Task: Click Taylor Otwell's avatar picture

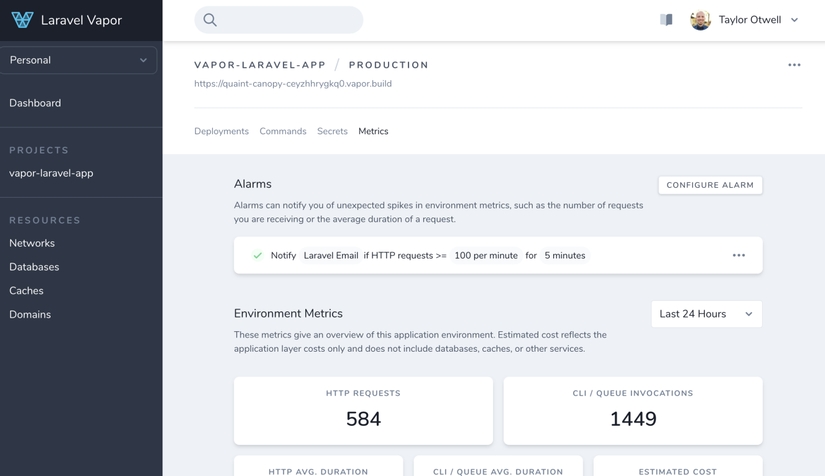Action: [x=700, y=20]
